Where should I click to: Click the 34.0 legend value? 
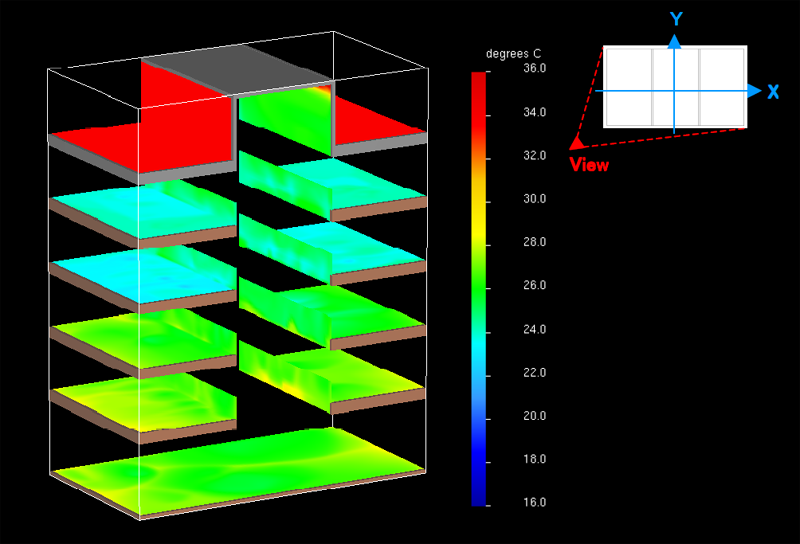point(534,112)
